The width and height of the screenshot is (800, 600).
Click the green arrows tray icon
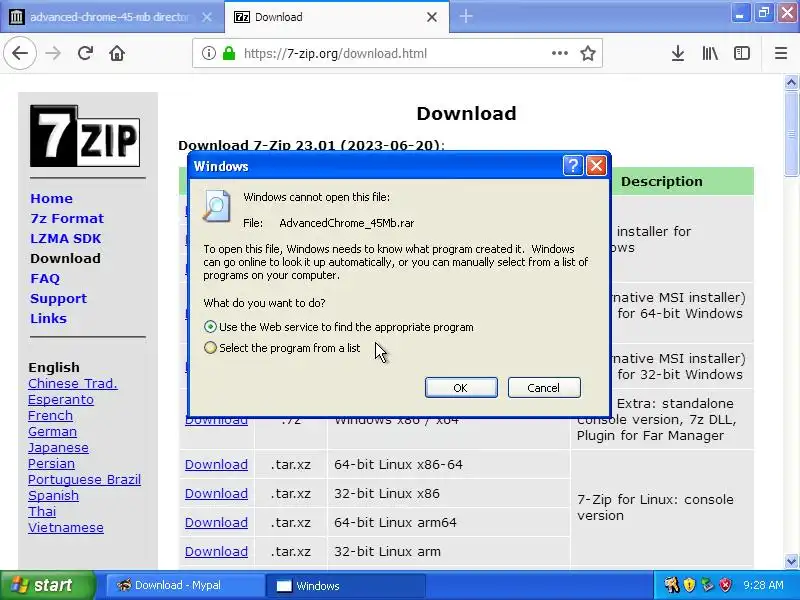pyautogui.click(x=707, y=585)
